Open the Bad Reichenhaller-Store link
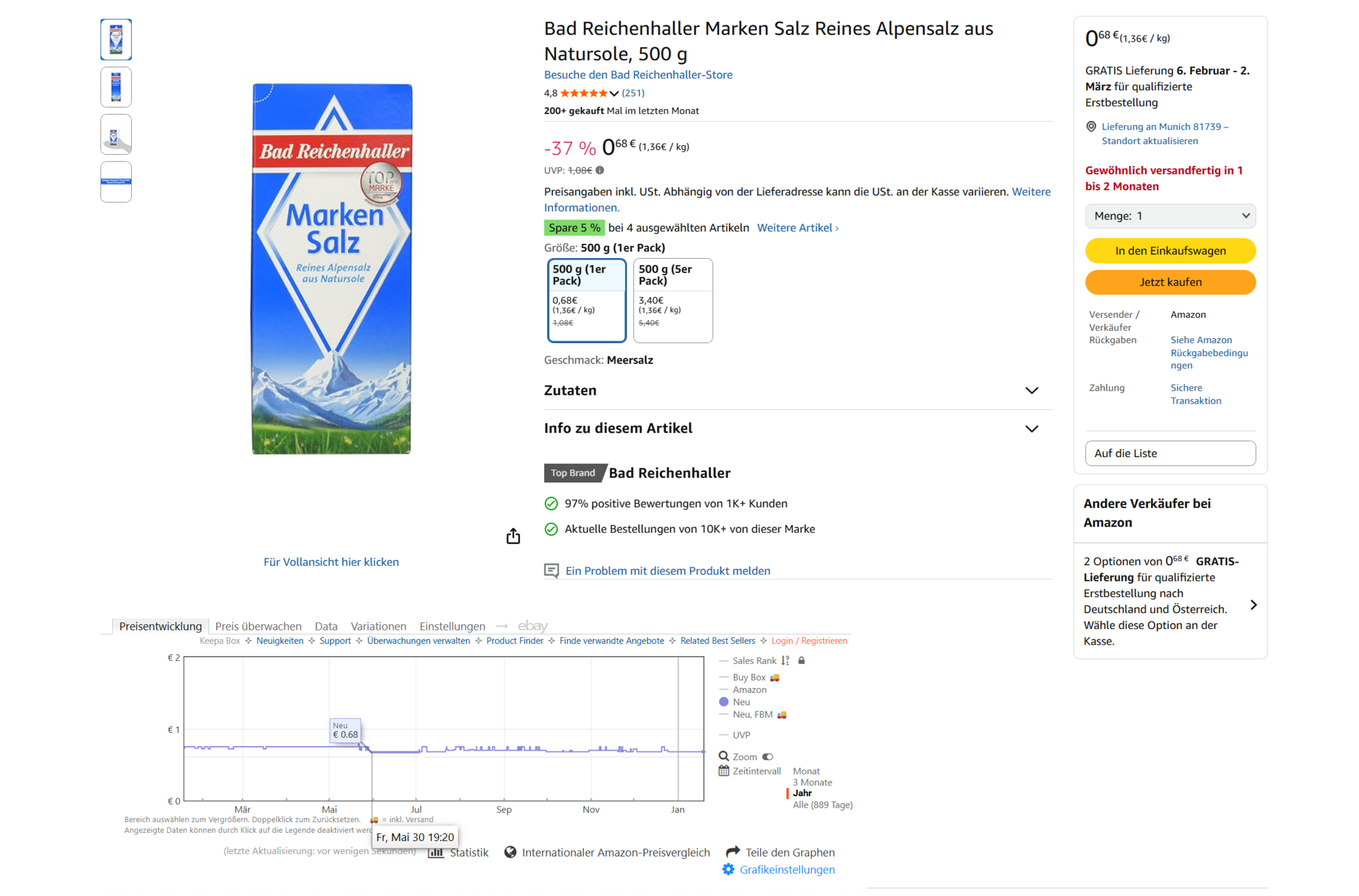Viewport: 1359px width, 896px height. [x=638, y=75]
